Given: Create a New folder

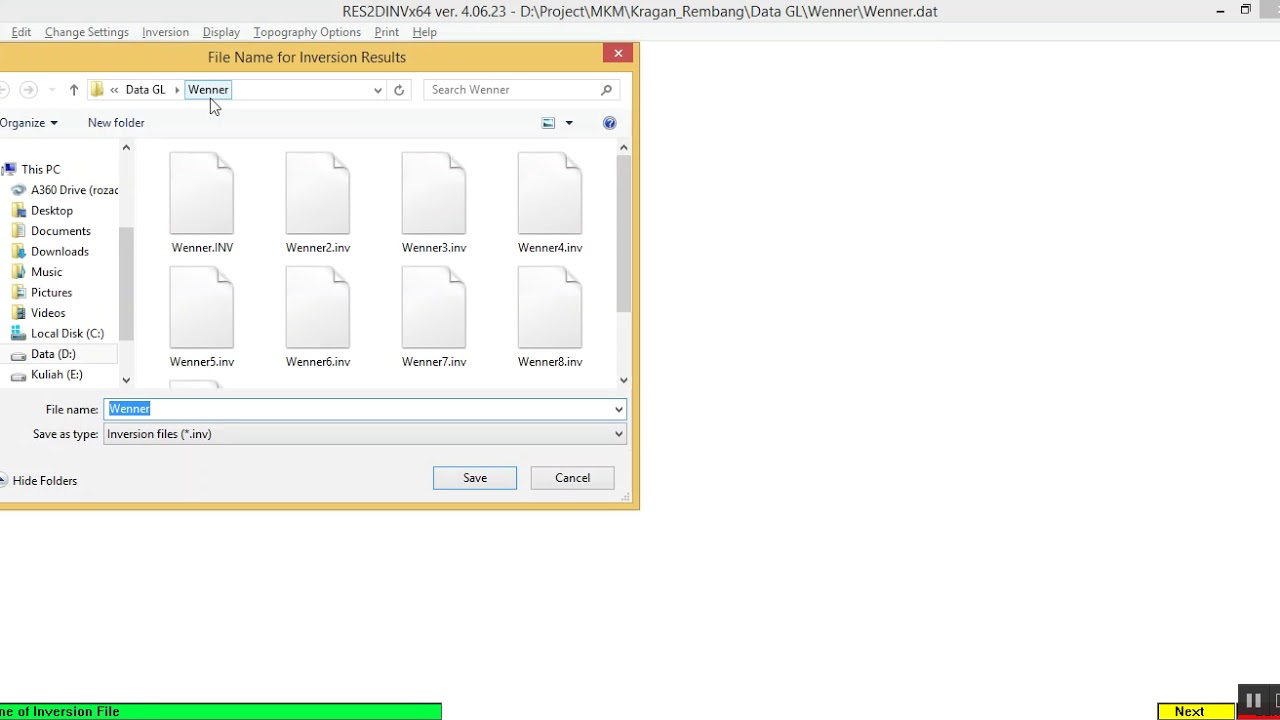Looking at the screenshot, I should [x=116, y=123].
